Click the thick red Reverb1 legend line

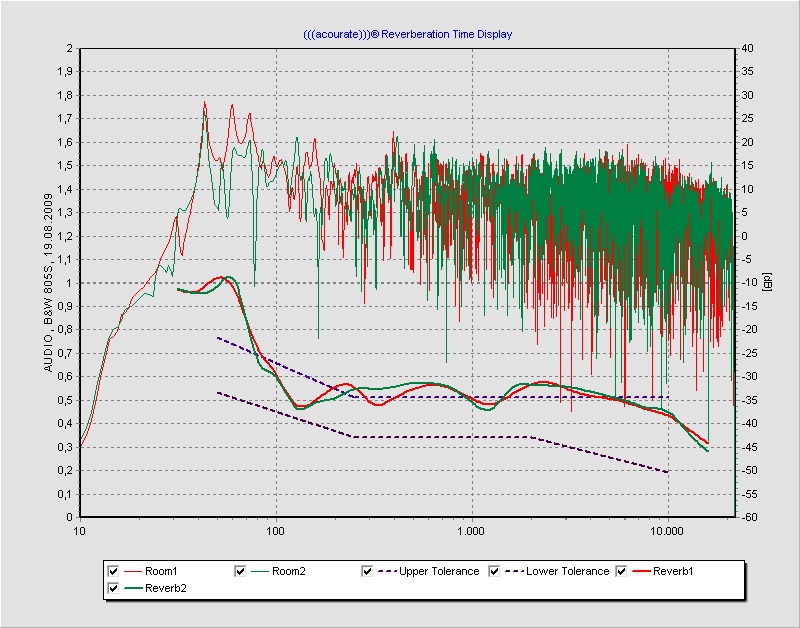pyautogui.click(x=640, y=571)
